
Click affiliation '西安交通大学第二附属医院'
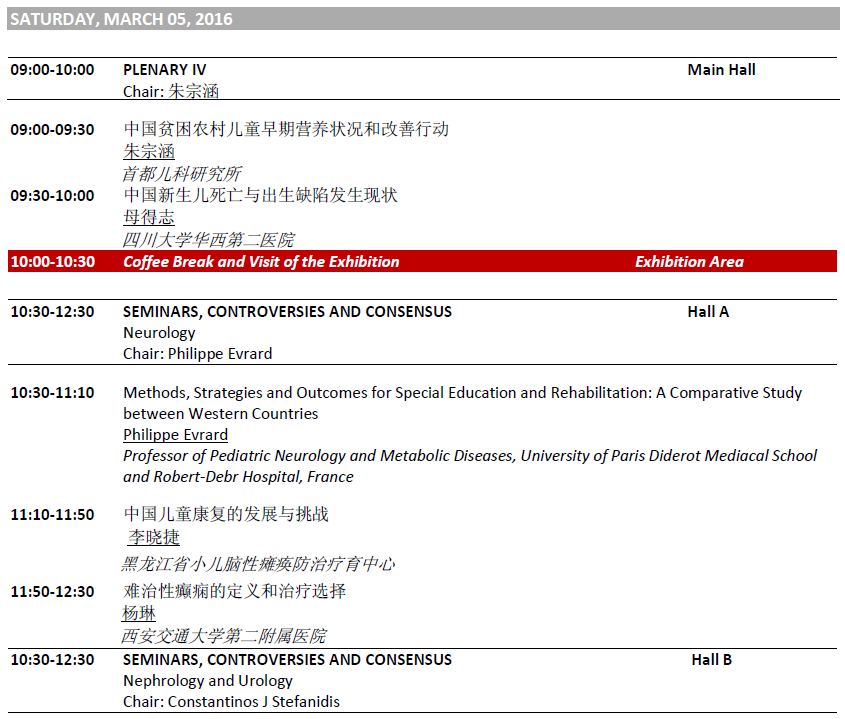click(224, 636)
